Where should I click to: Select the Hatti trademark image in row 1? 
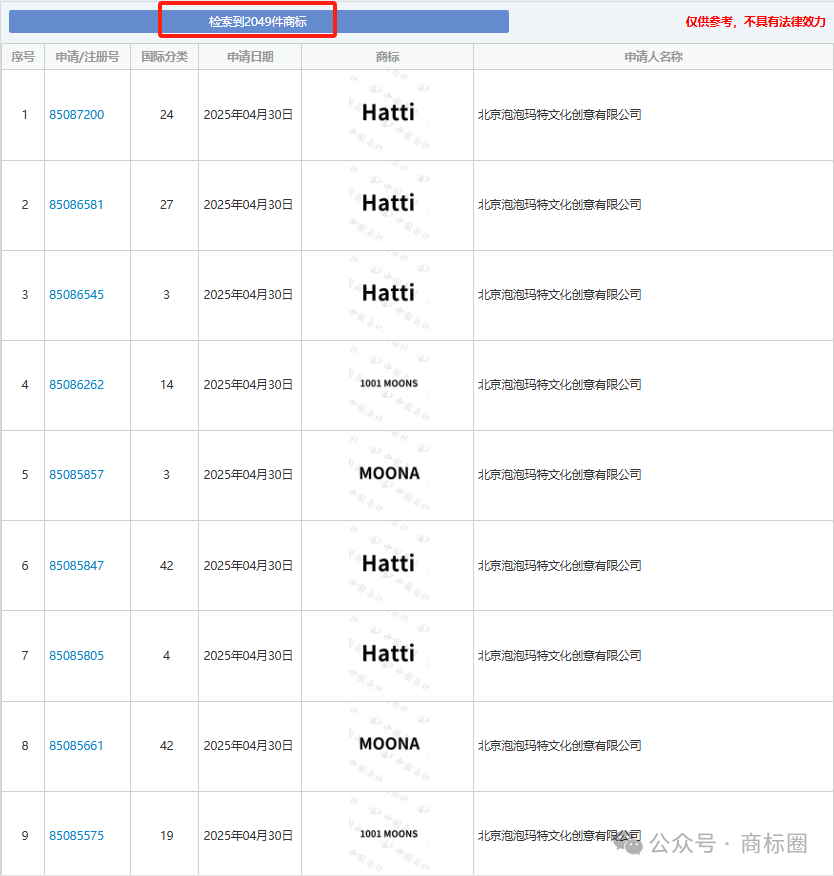pos(388,114)
